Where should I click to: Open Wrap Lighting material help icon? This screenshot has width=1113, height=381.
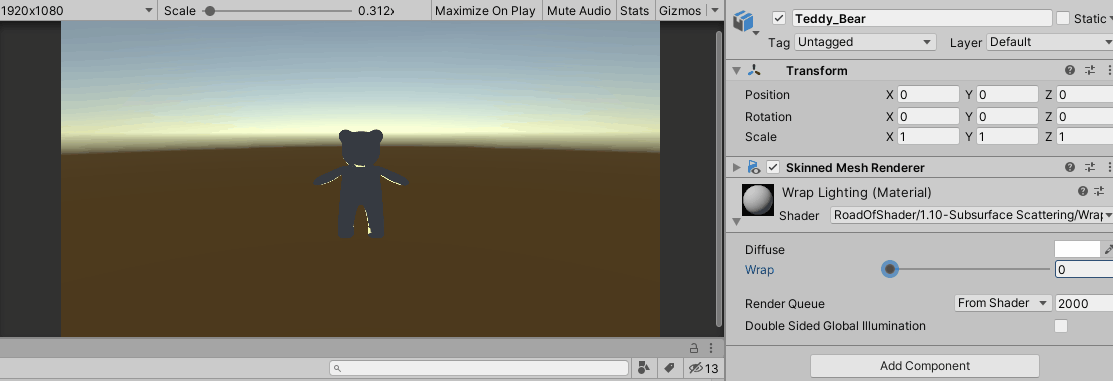[1082, 192]
